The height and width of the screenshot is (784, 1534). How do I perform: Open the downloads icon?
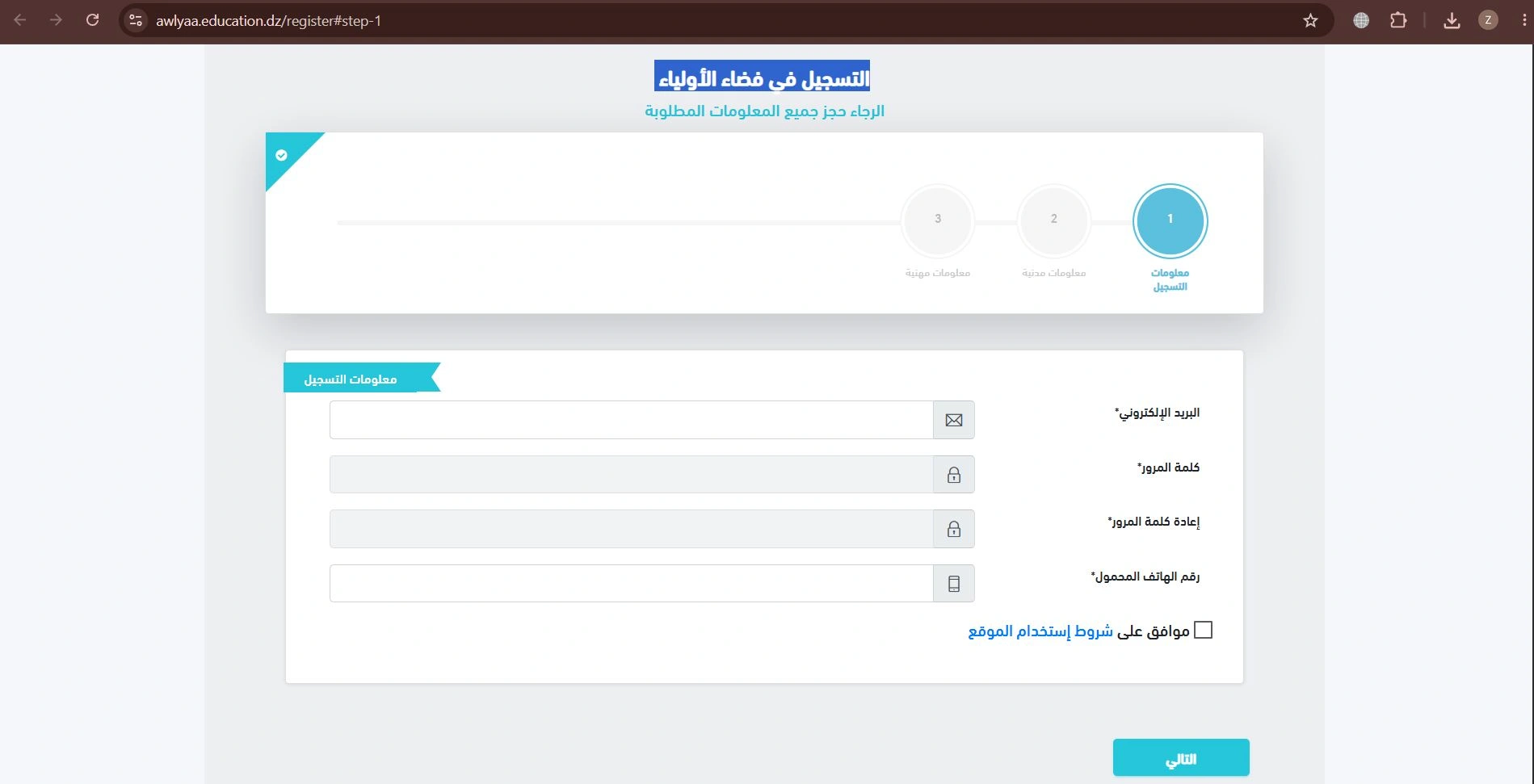coord(1452,21)
